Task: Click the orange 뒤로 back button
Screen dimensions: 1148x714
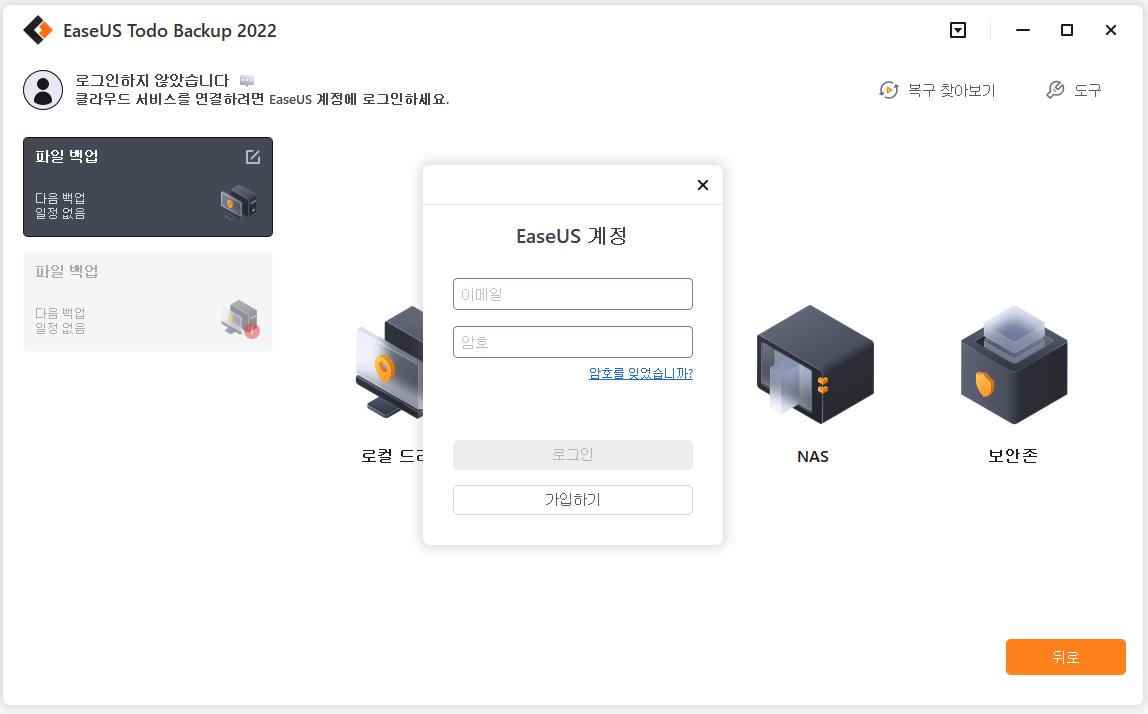Action: tap(1065, 657)
